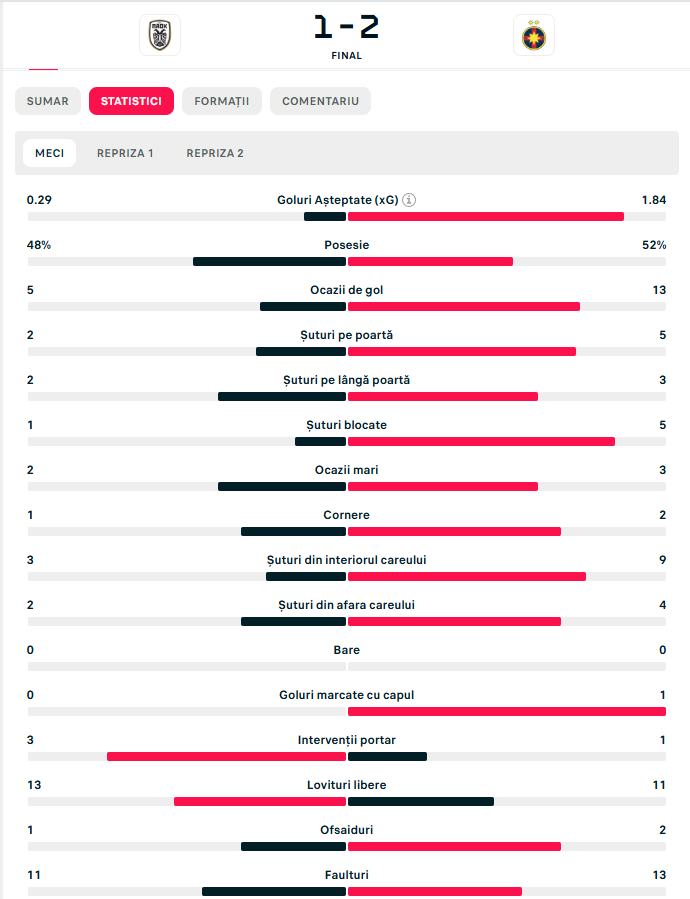Click the PAOK team crest
690x899 pixels.
coord(159,35)
